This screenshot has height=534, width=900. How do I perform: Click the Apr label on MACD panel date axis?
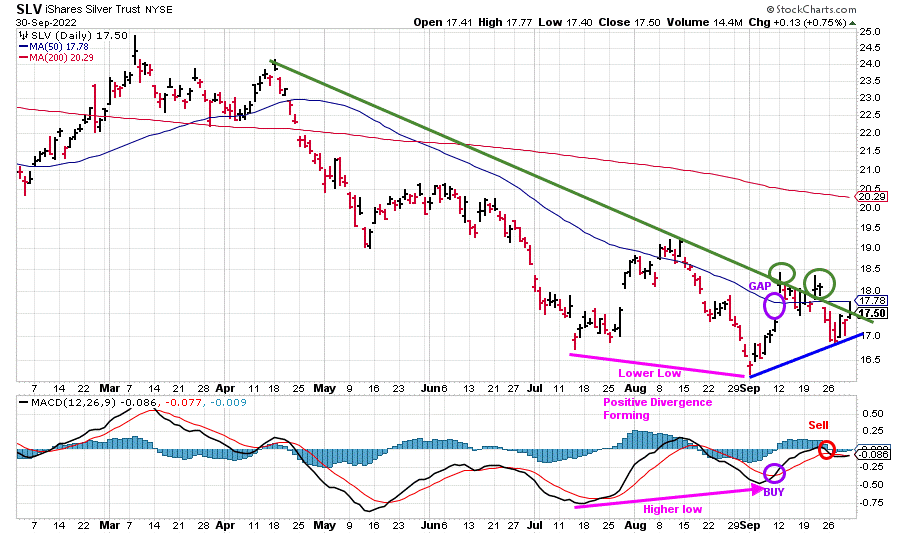pos(226,525)
